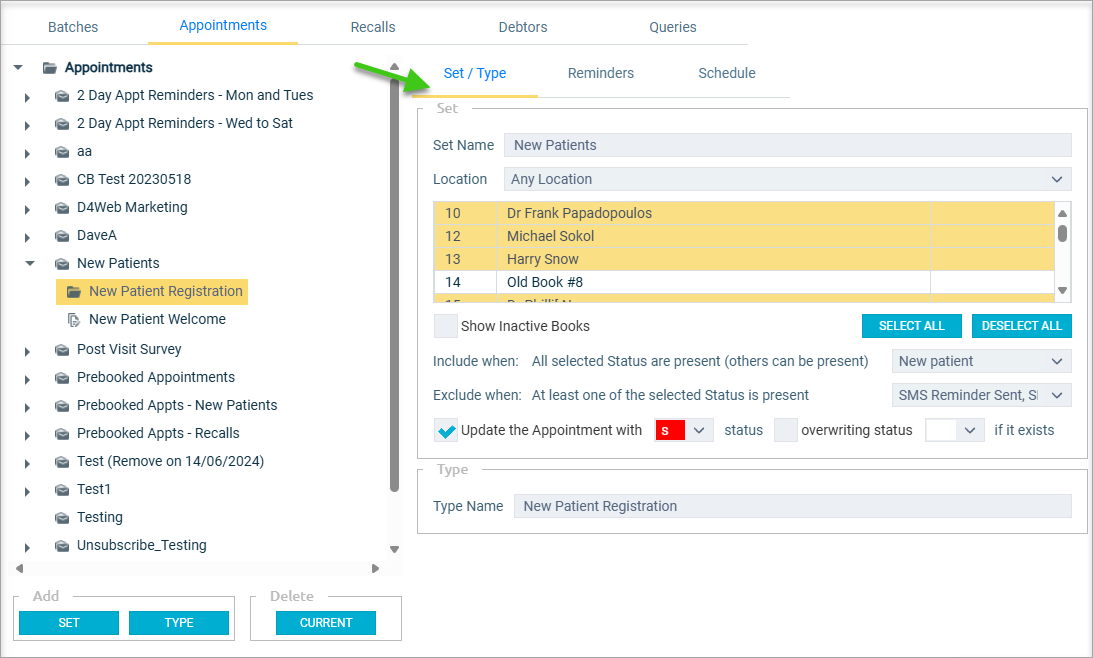Click the Add TYPE button
The width and height of the screenshot is (1093, 658).
click(x=179, y=622)
